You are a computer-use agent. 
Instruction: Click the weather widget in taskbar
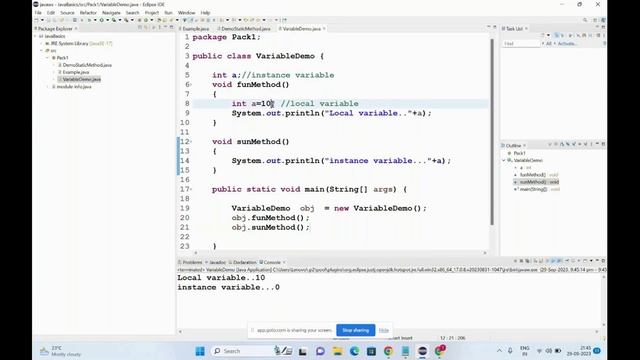[60, 351]
